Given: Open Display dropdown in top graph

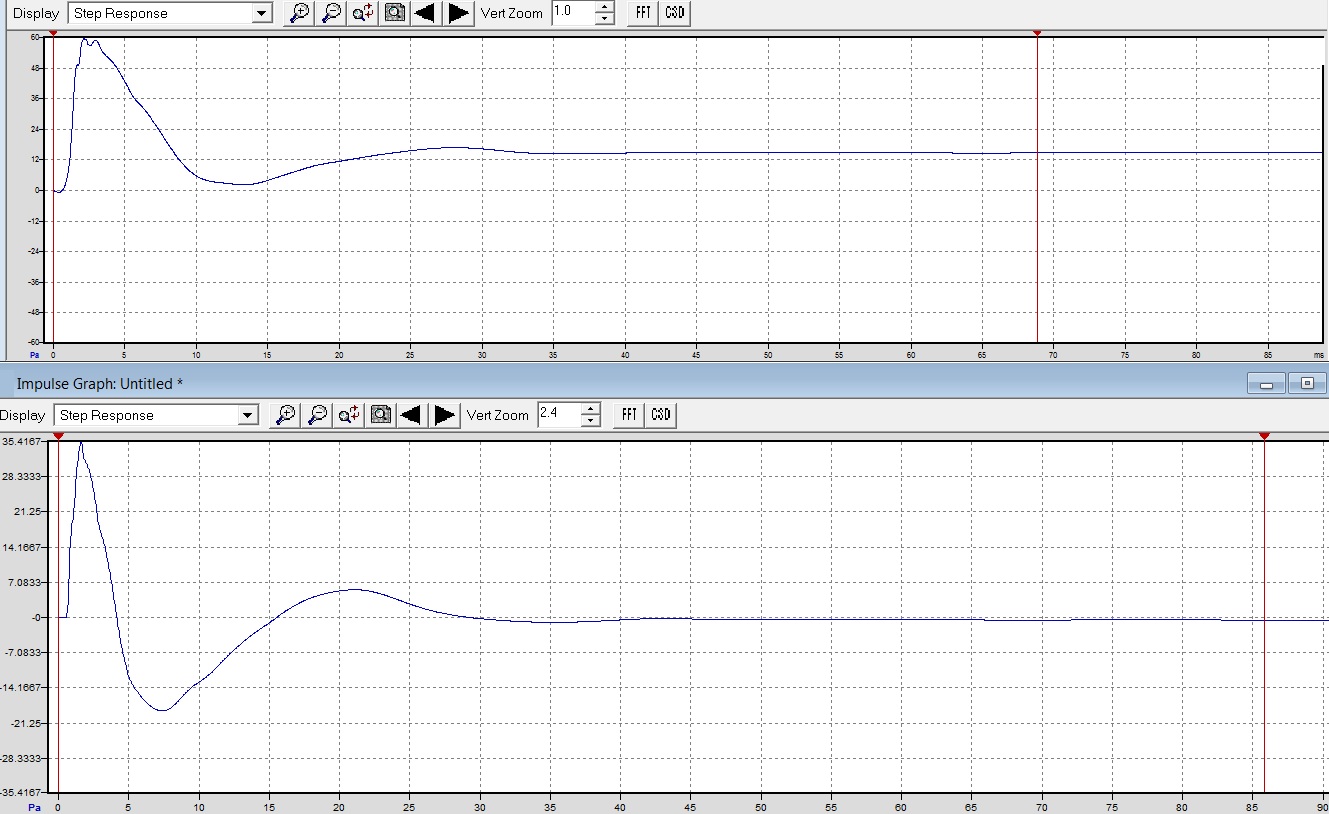Looking at the screenshot, I should tap(262, 14).
